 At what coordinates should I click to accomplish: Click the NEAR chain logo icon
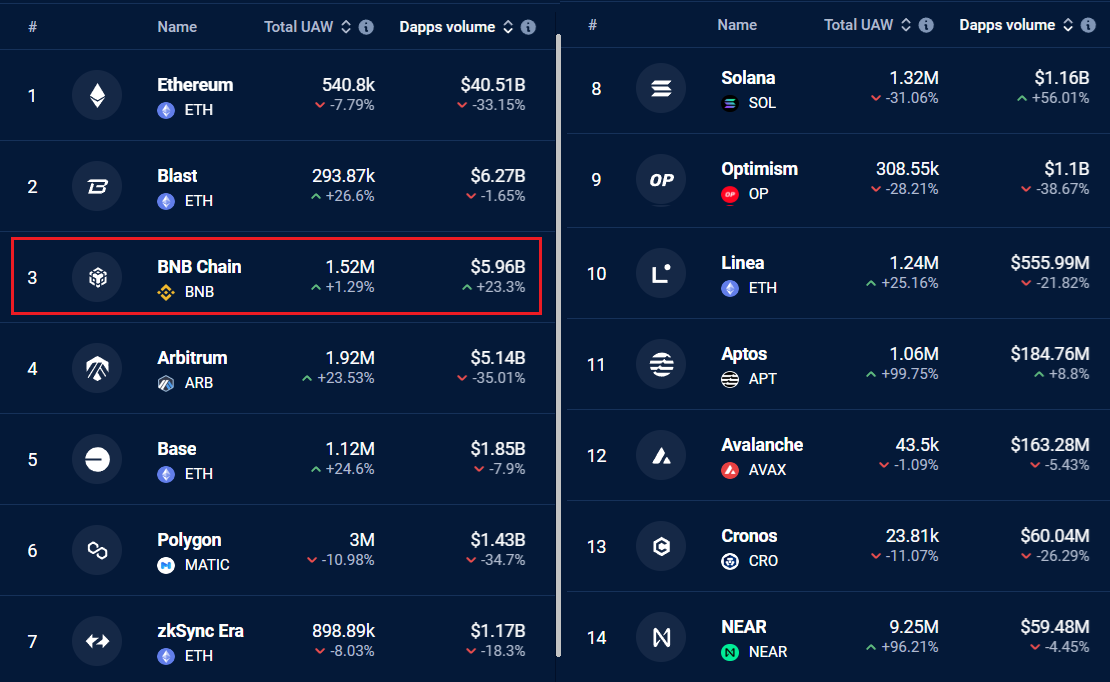click(x=661, y=637)
